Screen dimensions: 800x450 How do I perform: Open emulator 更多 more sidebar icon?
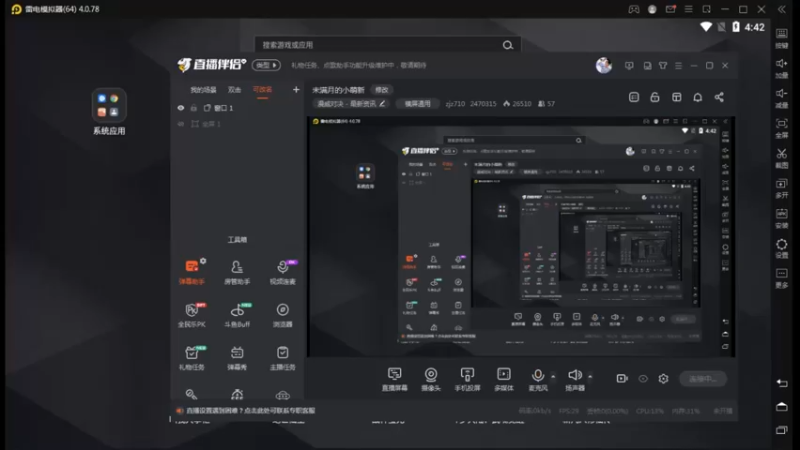(x=782, y=278)
